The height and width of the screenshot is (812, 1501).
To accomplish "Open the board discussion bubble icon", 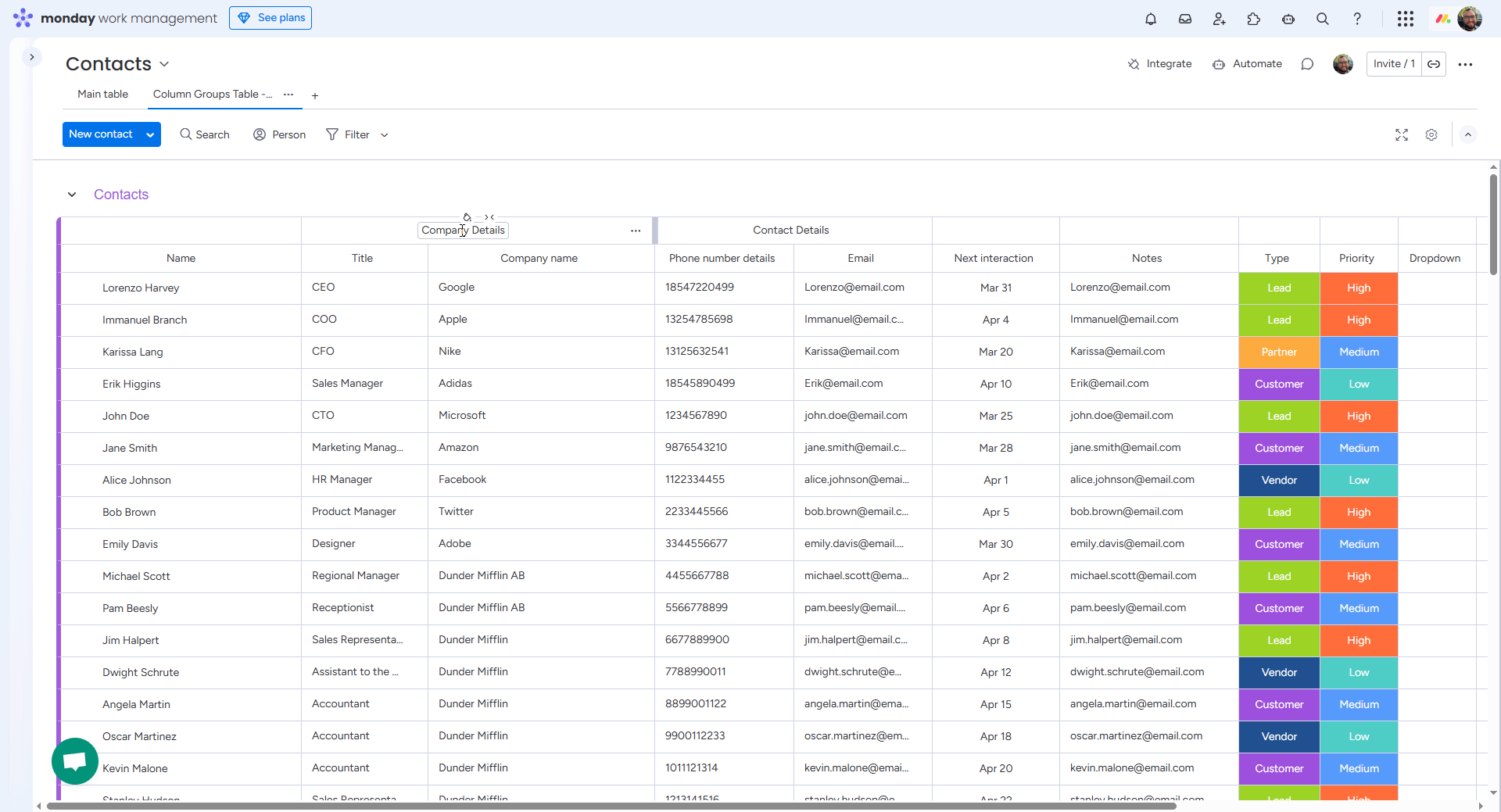I will [x=1306, y=64].
